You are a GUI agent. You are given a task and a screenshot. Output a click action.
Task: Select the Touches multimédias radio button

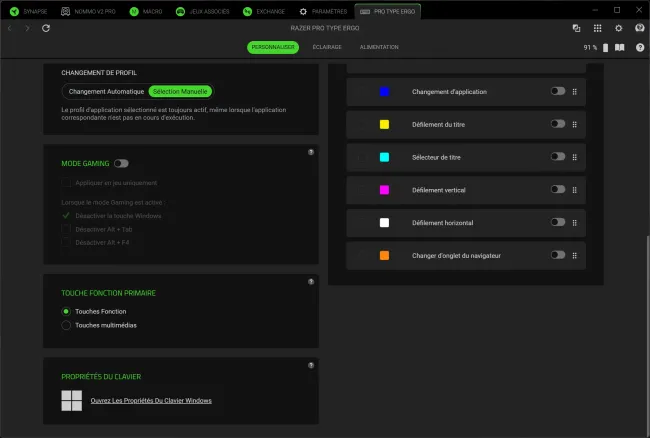pyautogui.click(x=66, y=325)
